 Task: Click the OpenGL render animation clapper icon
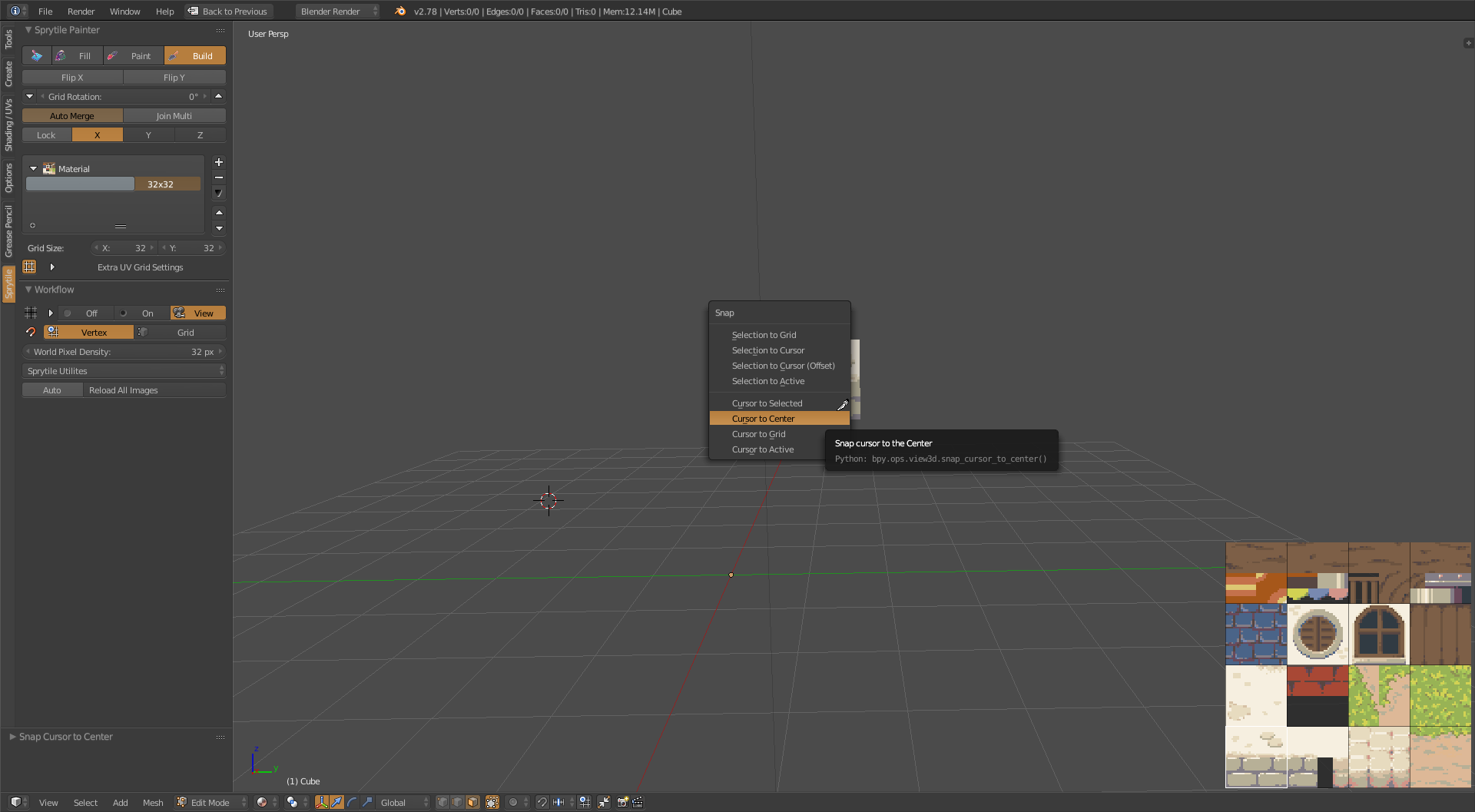(x=637, y=802)
